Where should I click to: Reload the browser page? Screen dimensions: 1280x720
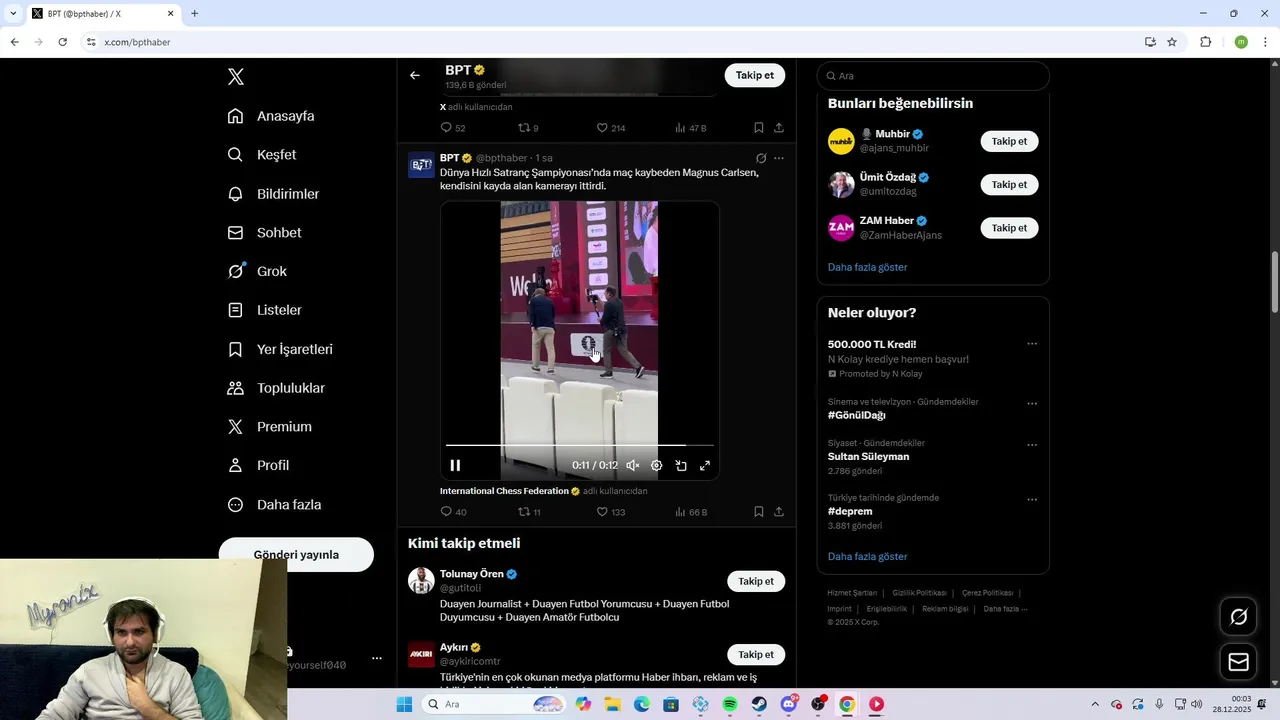pos(62,42)
